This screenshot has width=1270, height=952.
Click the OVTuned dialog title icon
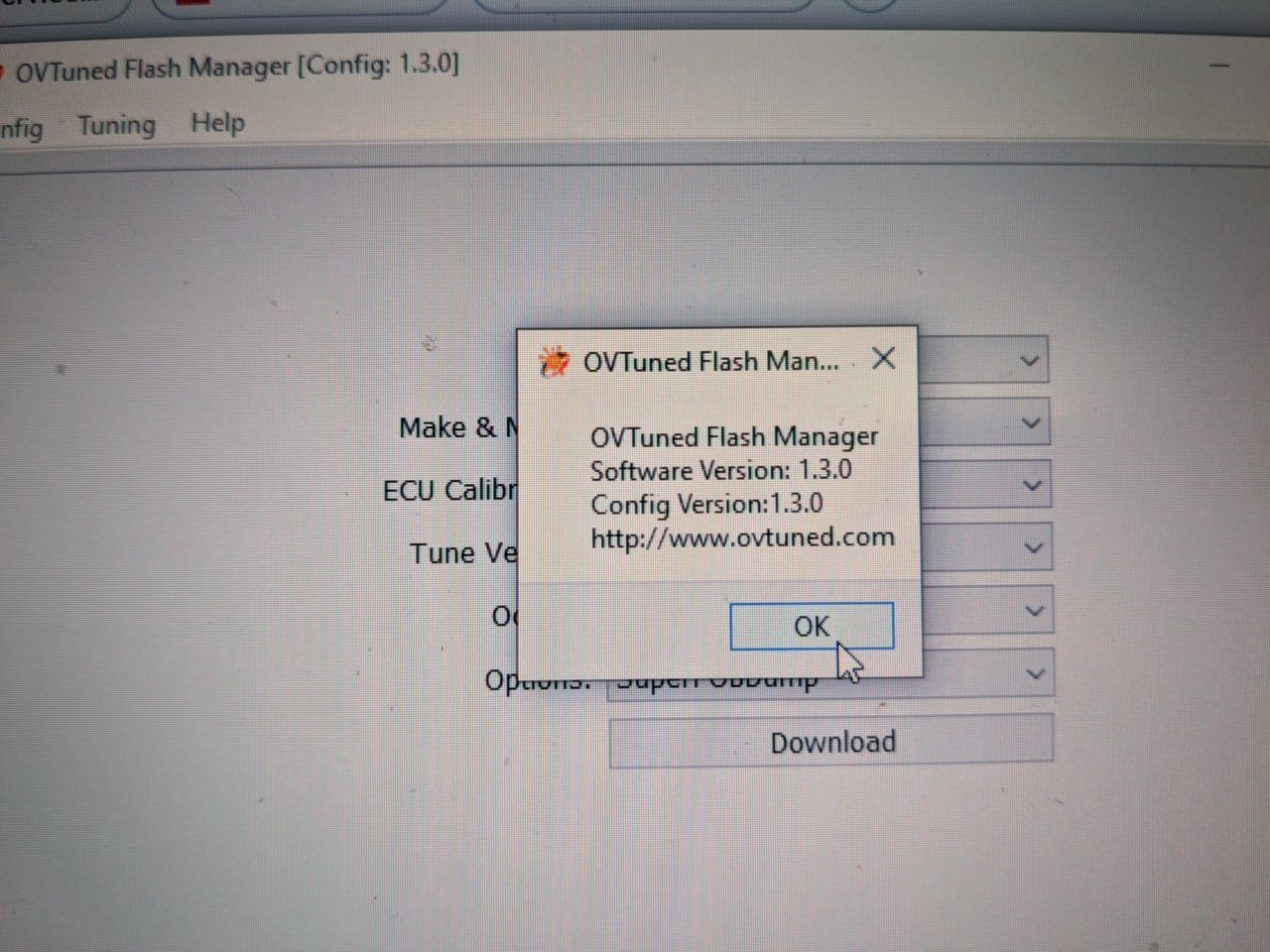pos(554,362)
